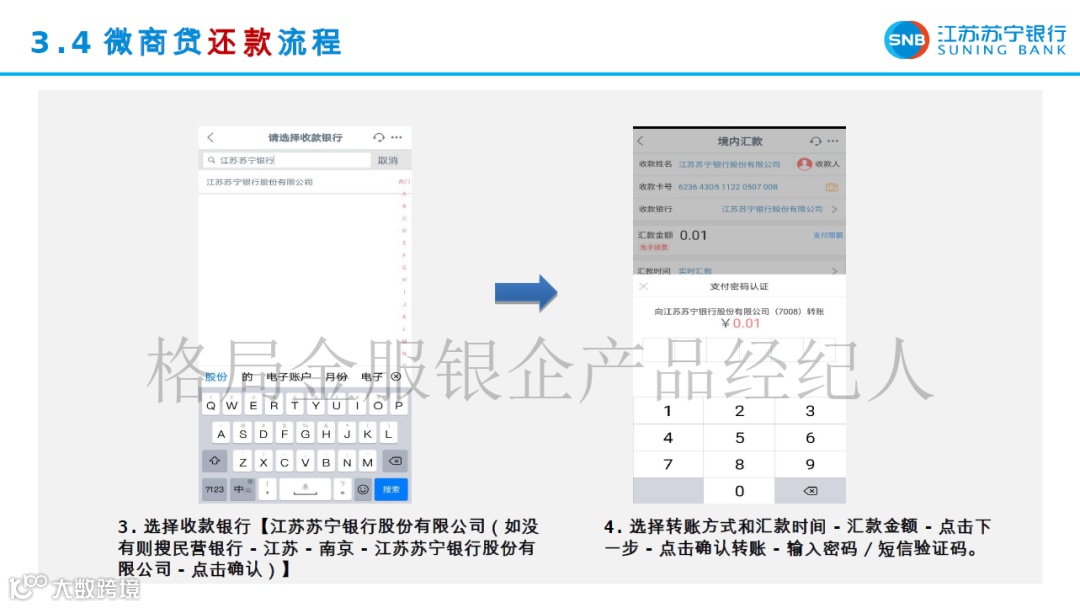
Task: Tap digit 9 on the numeric keypad
Action: click(x=810, y=465)
